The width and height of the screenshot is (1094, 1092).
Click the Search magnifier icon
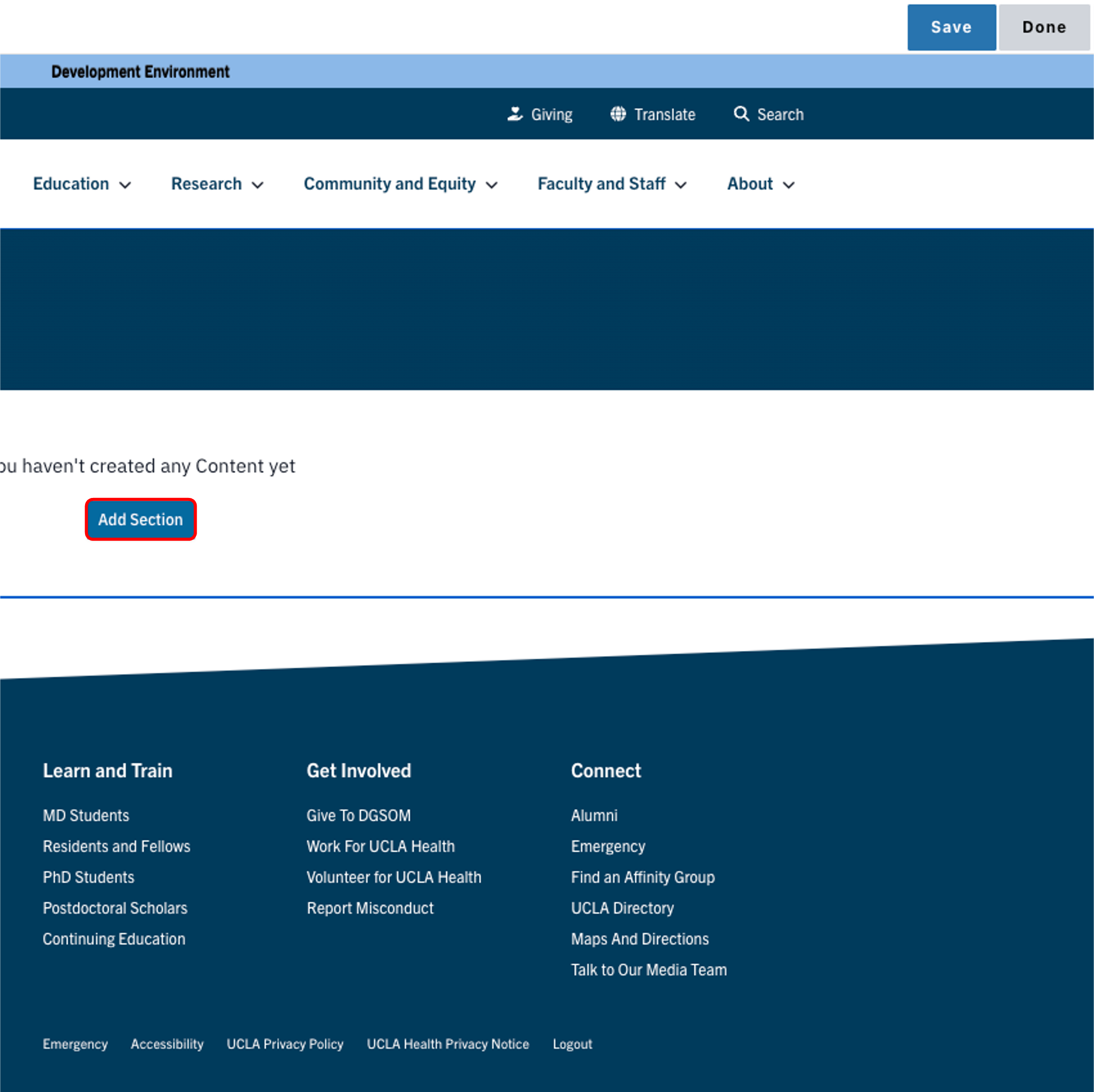click(x=741, y=114)
